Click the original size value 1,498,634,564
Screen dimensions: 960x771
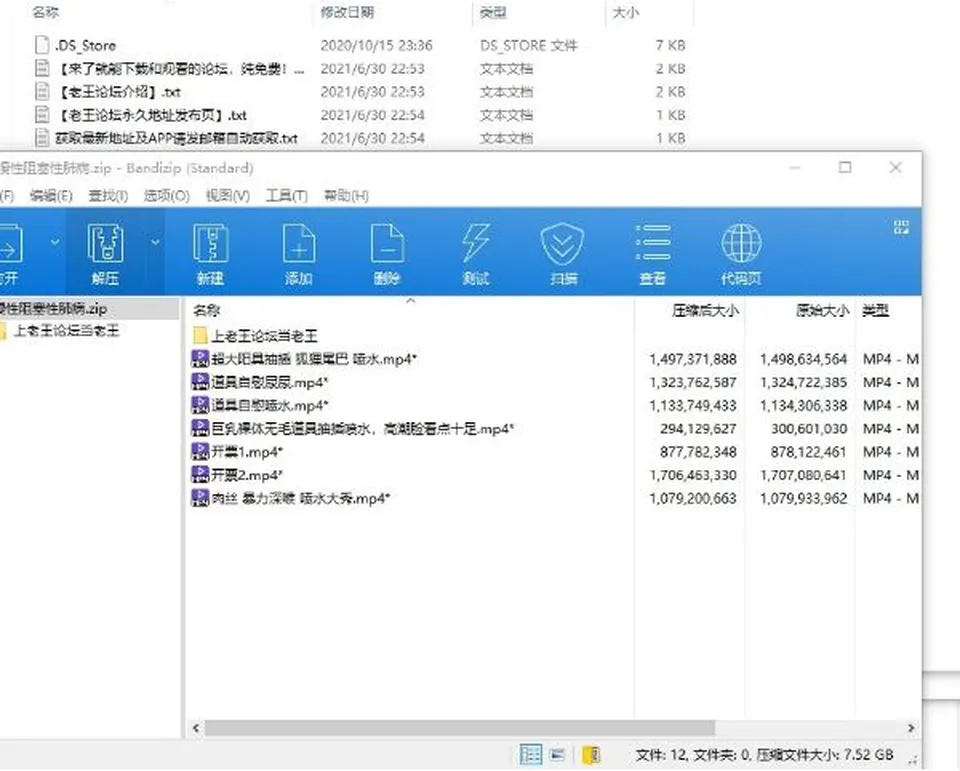803,359
